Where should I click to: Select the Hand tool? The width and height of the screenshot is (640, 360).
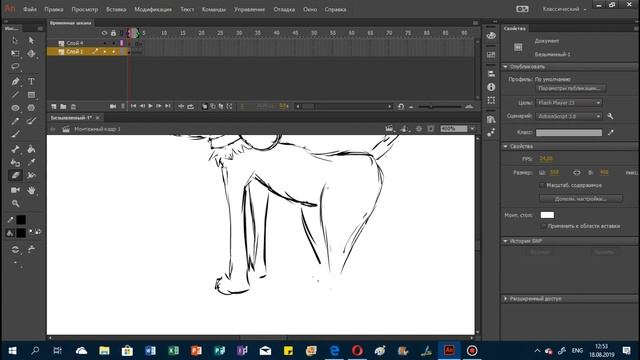pos(31,190)
